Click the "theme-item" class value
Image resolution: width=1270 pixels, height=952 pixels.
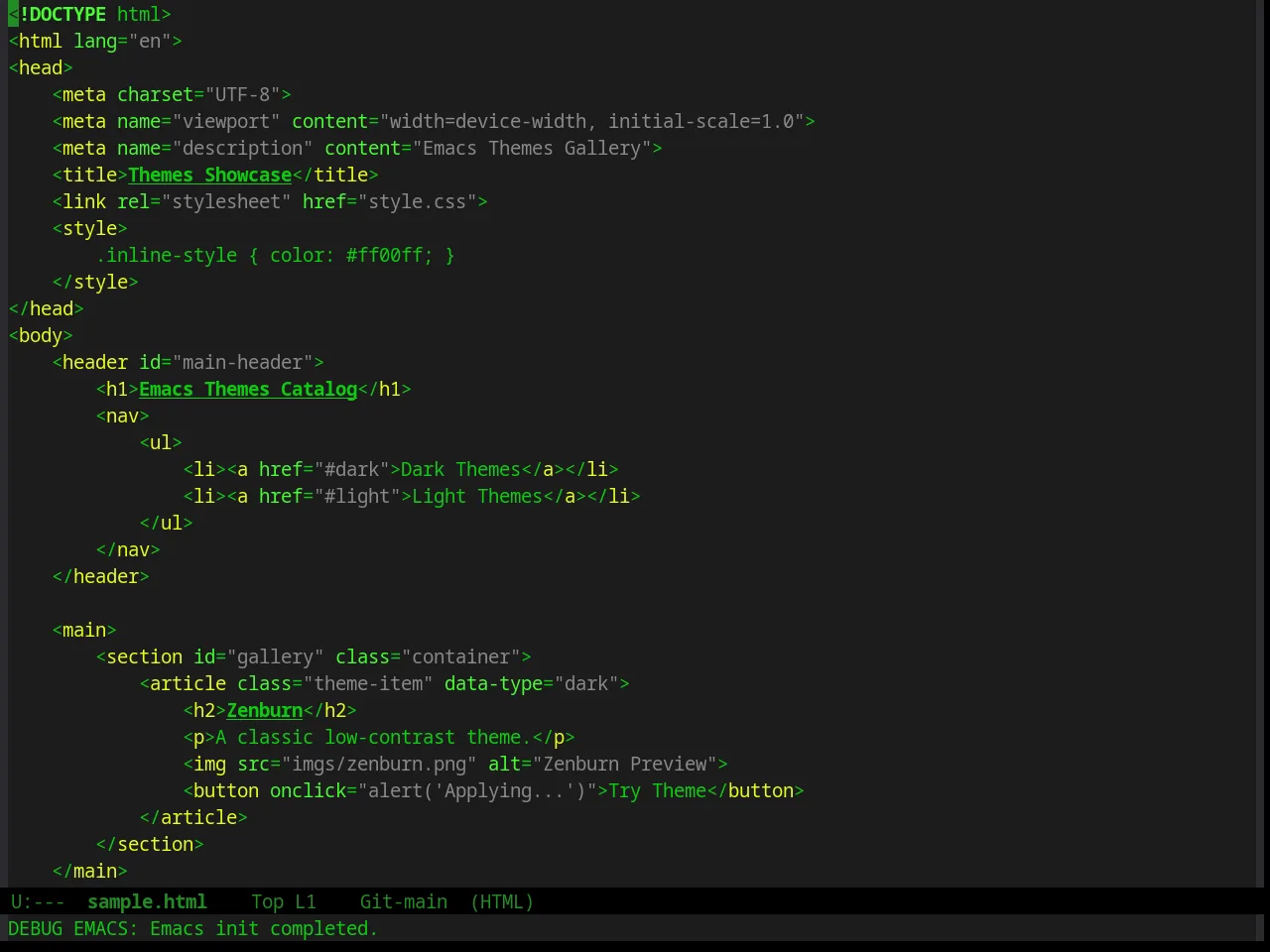pos(368,683)
